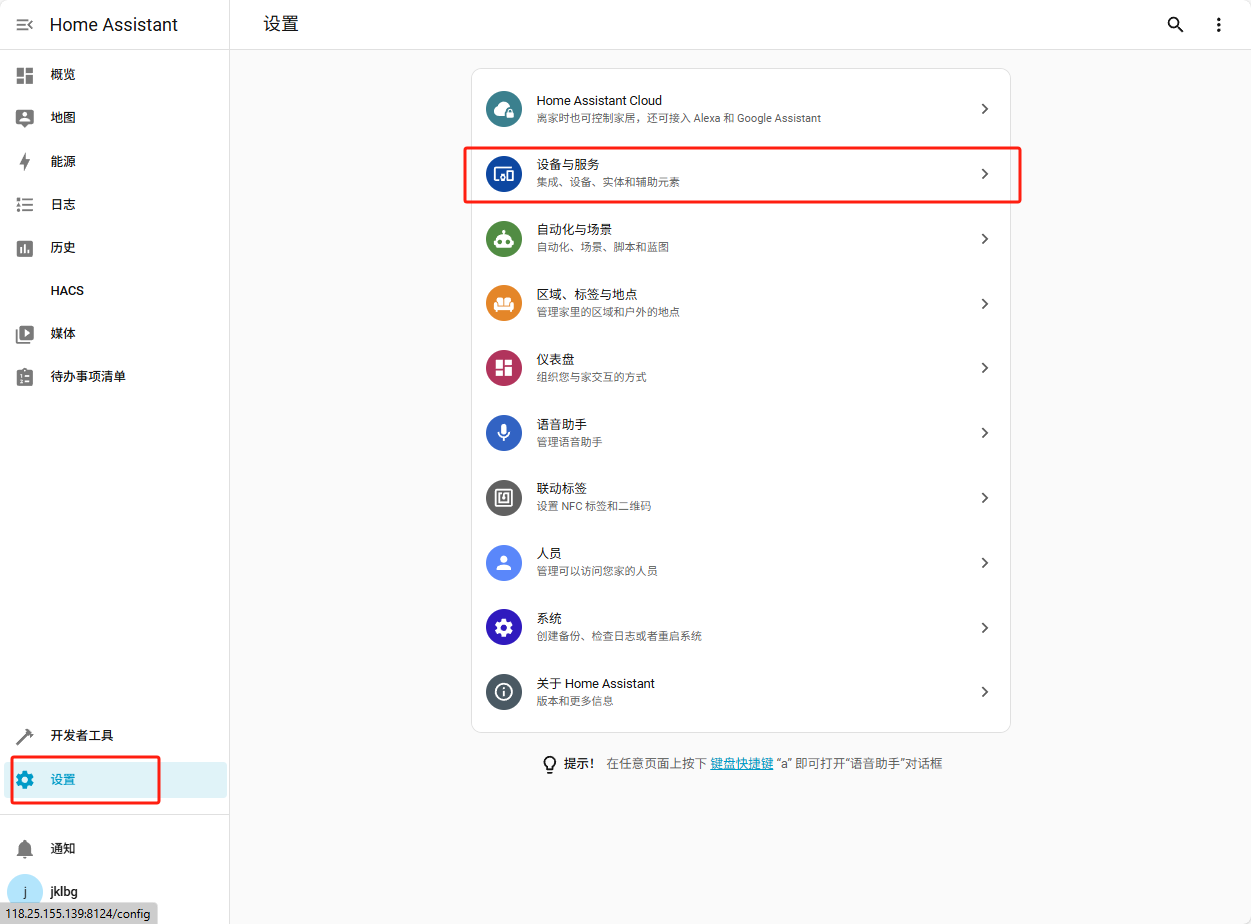
Task: Open 系统 settings entry
Action: point(741,628)
